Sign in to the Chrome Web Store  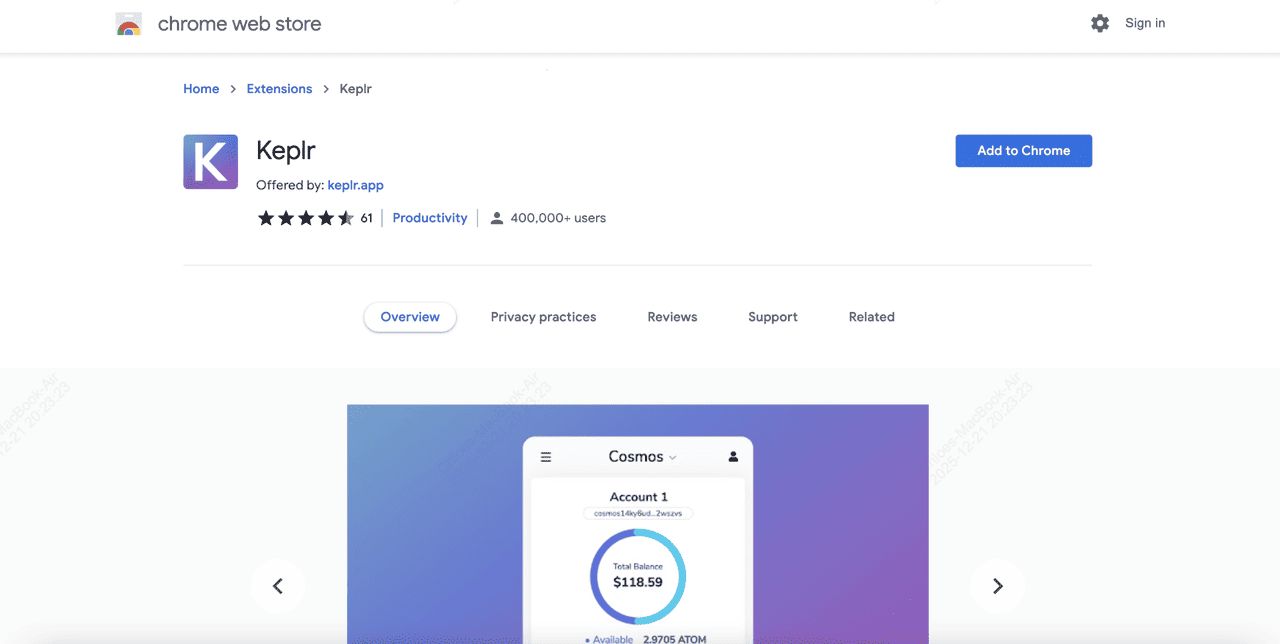pyautogui.click(x=1144, y=22)
